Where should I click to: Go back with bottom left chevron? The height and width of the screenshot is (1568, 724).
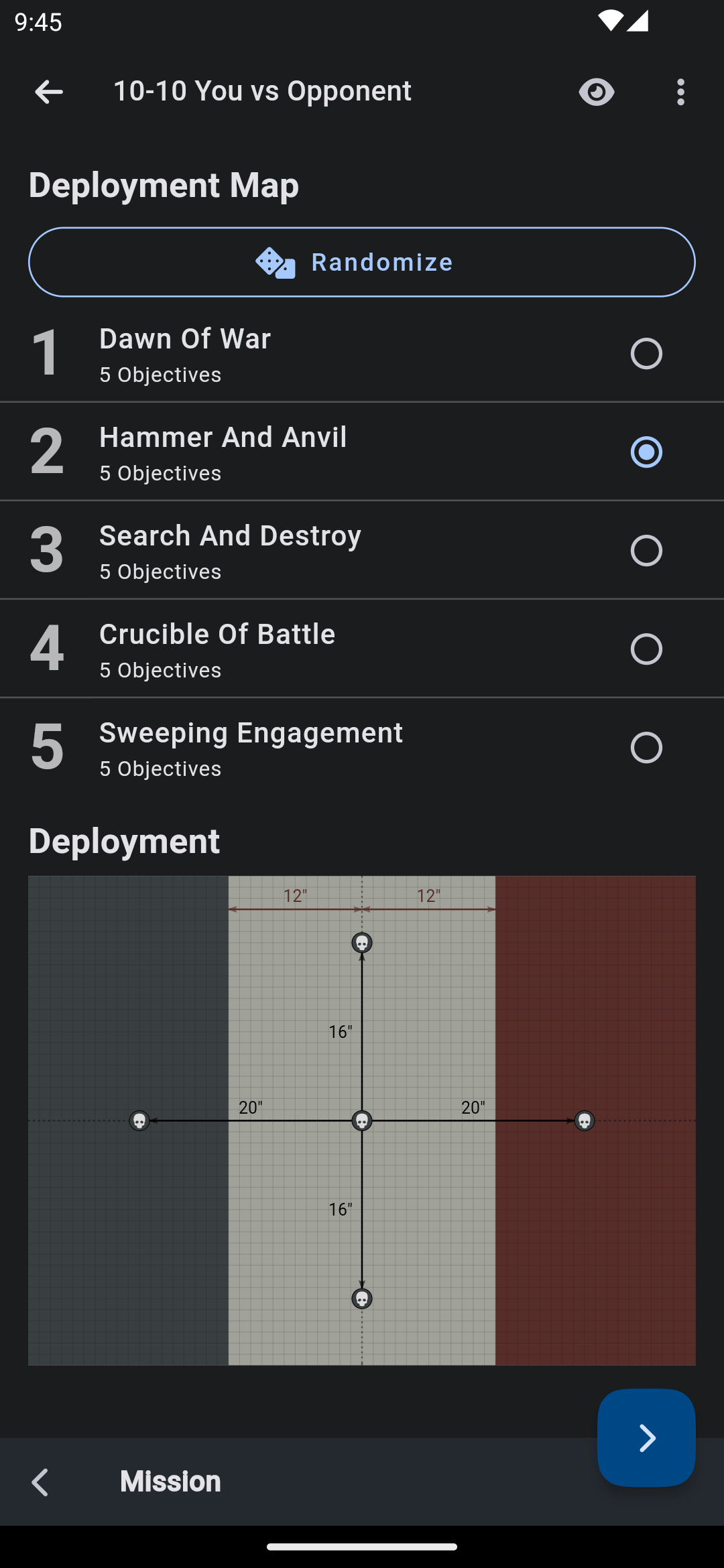[40, 1482]
